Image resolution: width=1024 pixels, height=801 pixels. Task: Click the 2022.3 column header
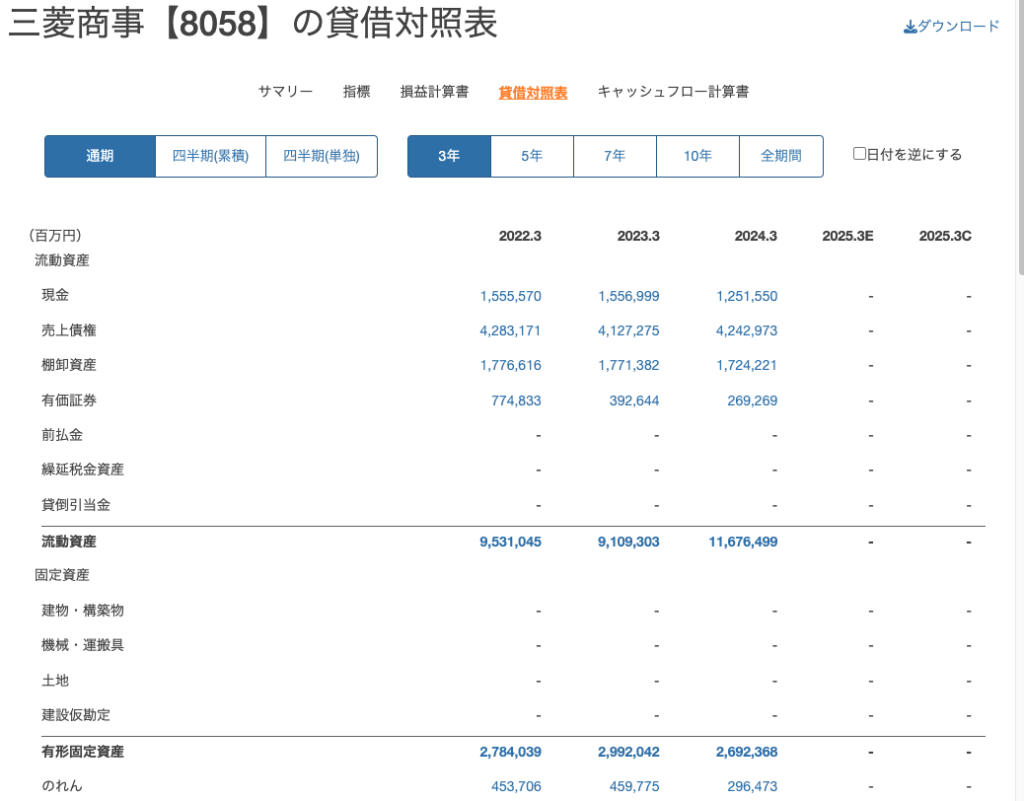coord(520,236)
